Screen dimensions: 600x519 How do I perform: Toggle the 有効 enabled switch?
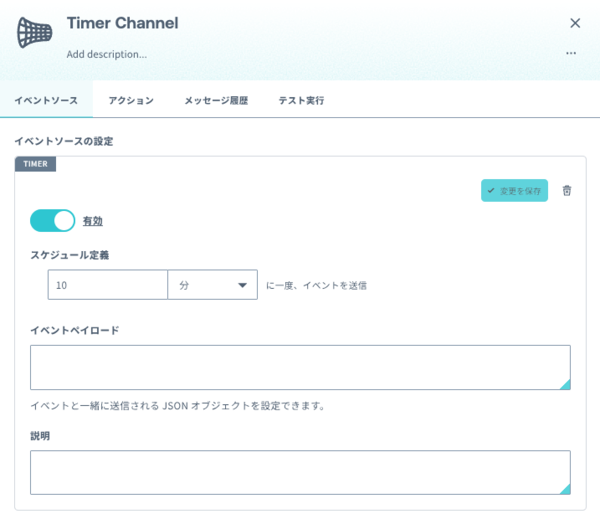pos(52,220)
